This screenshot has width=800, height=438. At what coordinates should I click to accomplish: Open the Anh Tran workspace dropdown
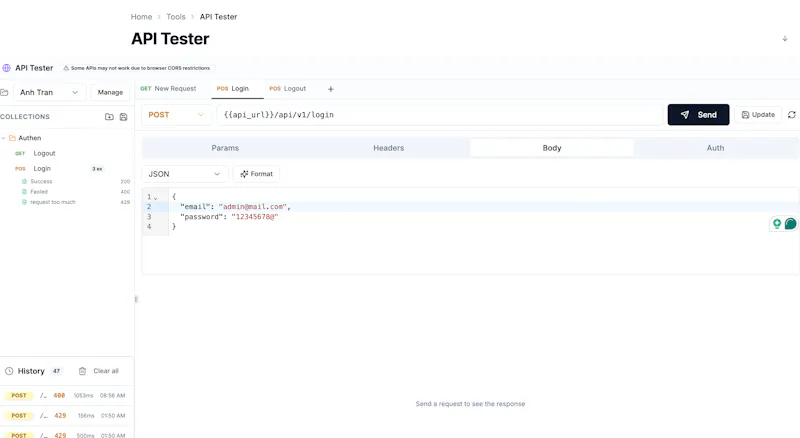(x=49, y=92)
